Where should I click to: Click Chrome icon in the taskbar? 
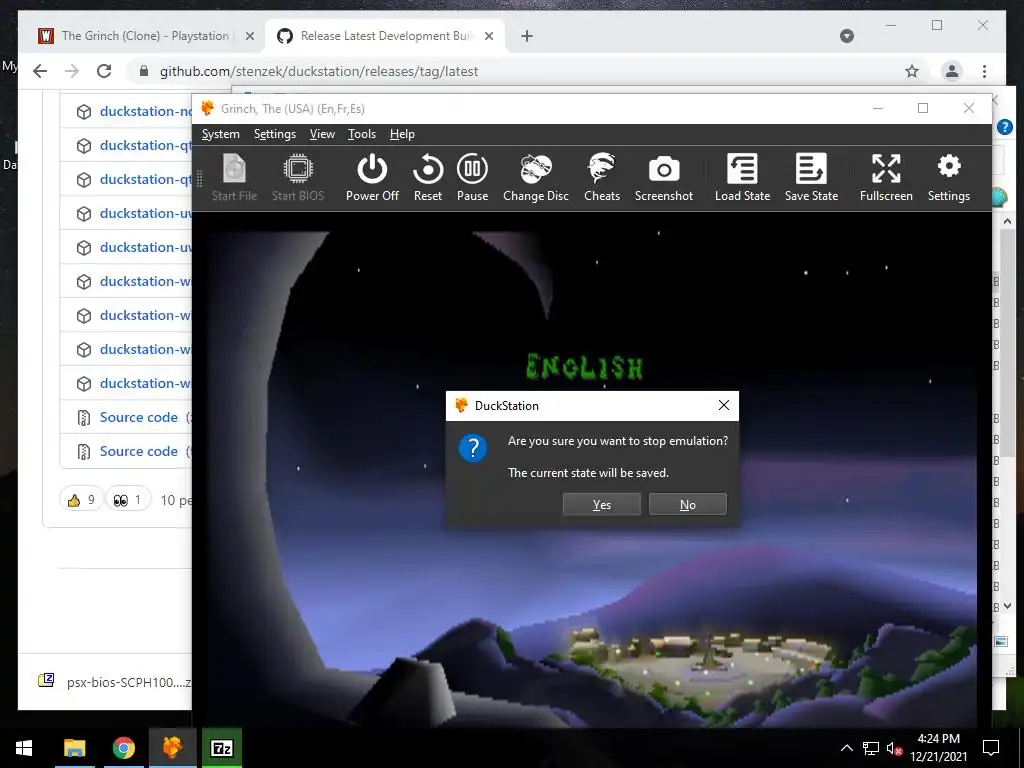(x=123, y=748)
